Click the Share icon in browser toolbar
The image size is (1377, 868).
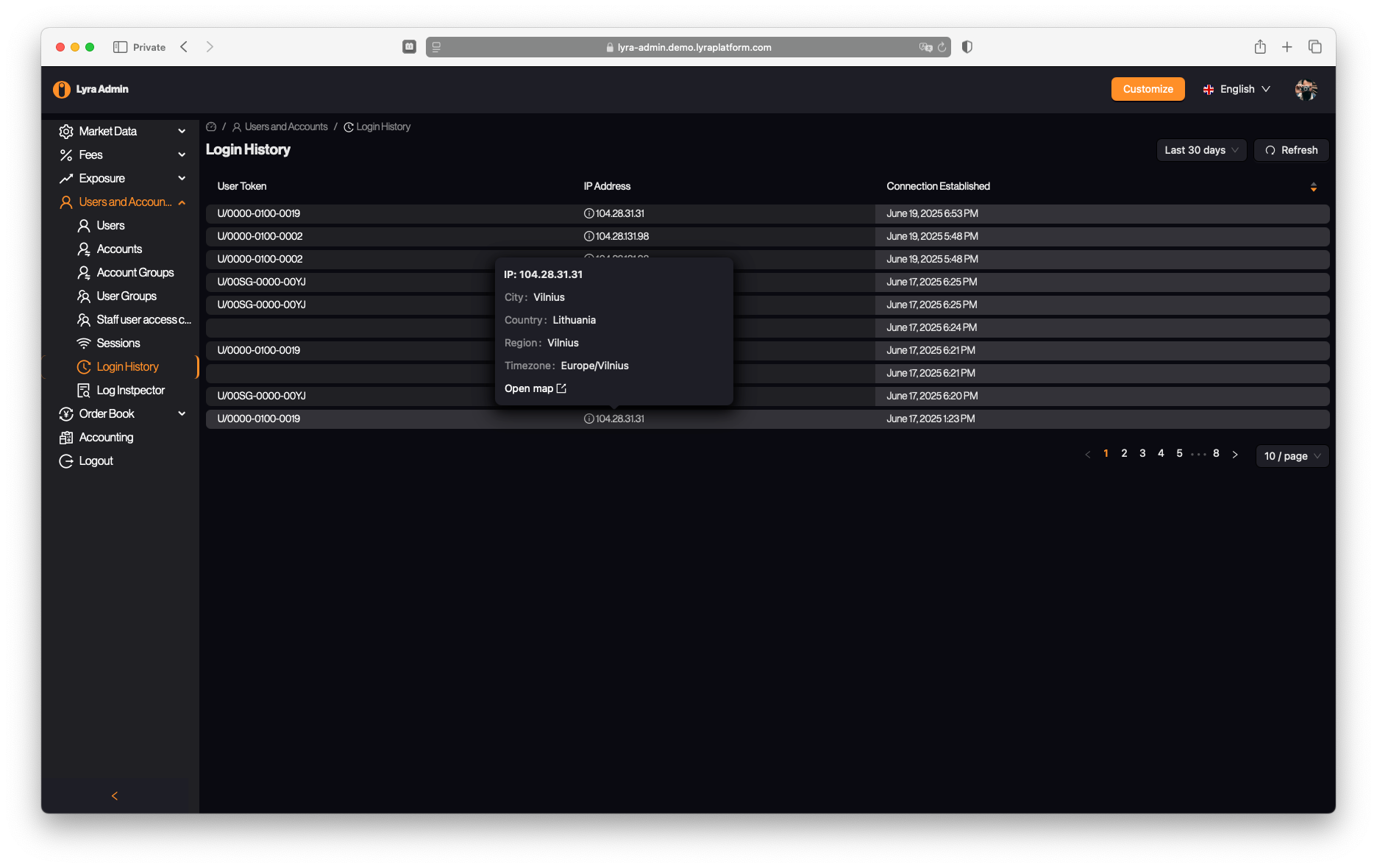coord(1260,47)
